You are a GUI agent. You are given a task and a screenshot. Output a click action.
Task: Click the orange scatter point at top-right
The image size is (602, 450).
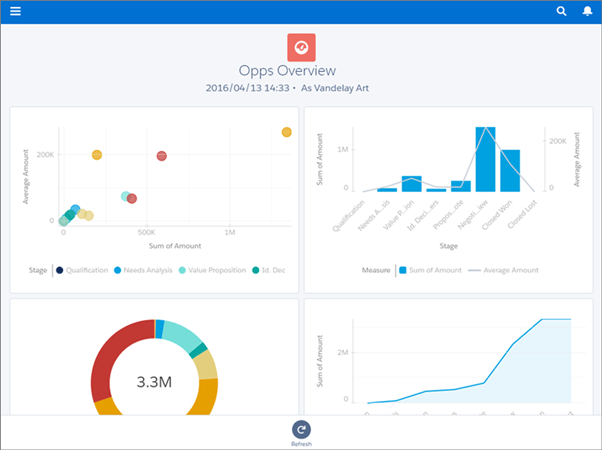tap(286, 132)
